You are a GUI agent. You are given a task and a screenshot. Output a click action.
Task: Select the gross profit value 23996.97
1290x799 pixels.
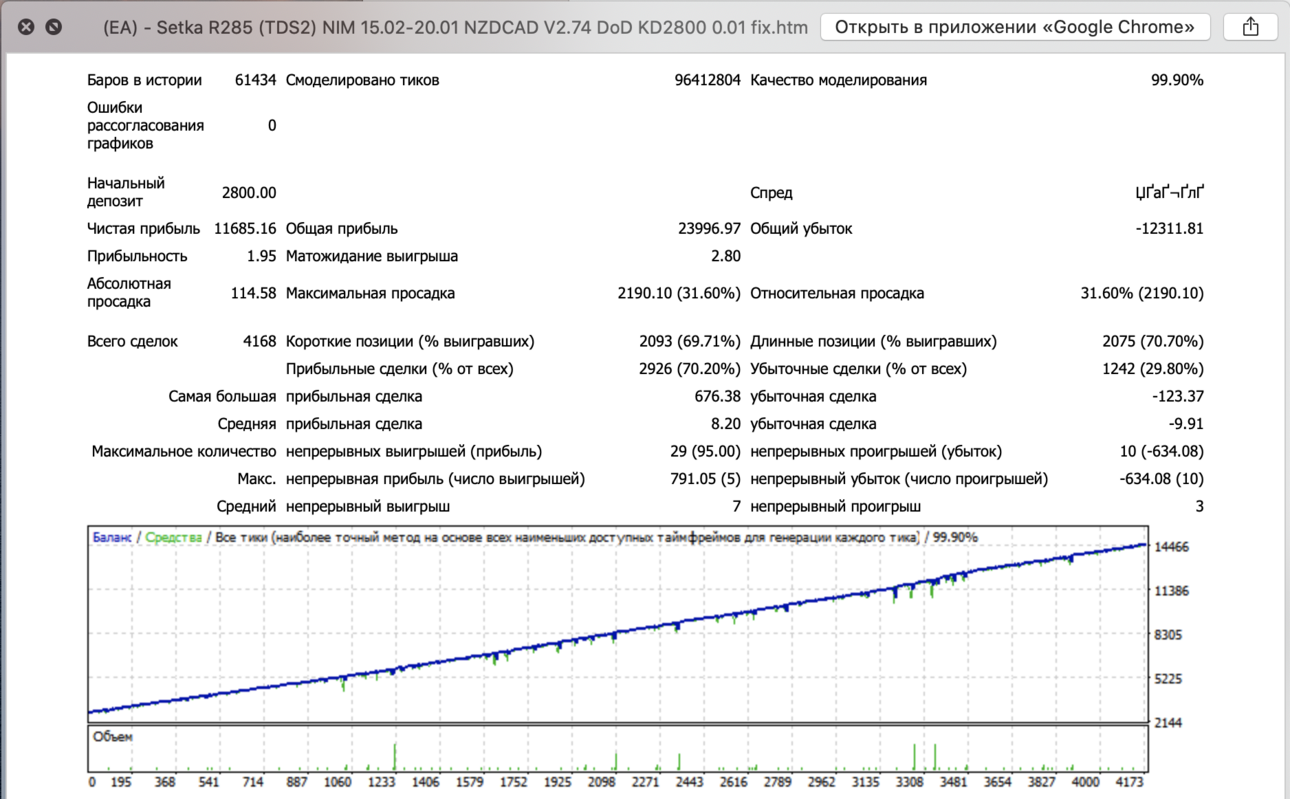point(709,229)
